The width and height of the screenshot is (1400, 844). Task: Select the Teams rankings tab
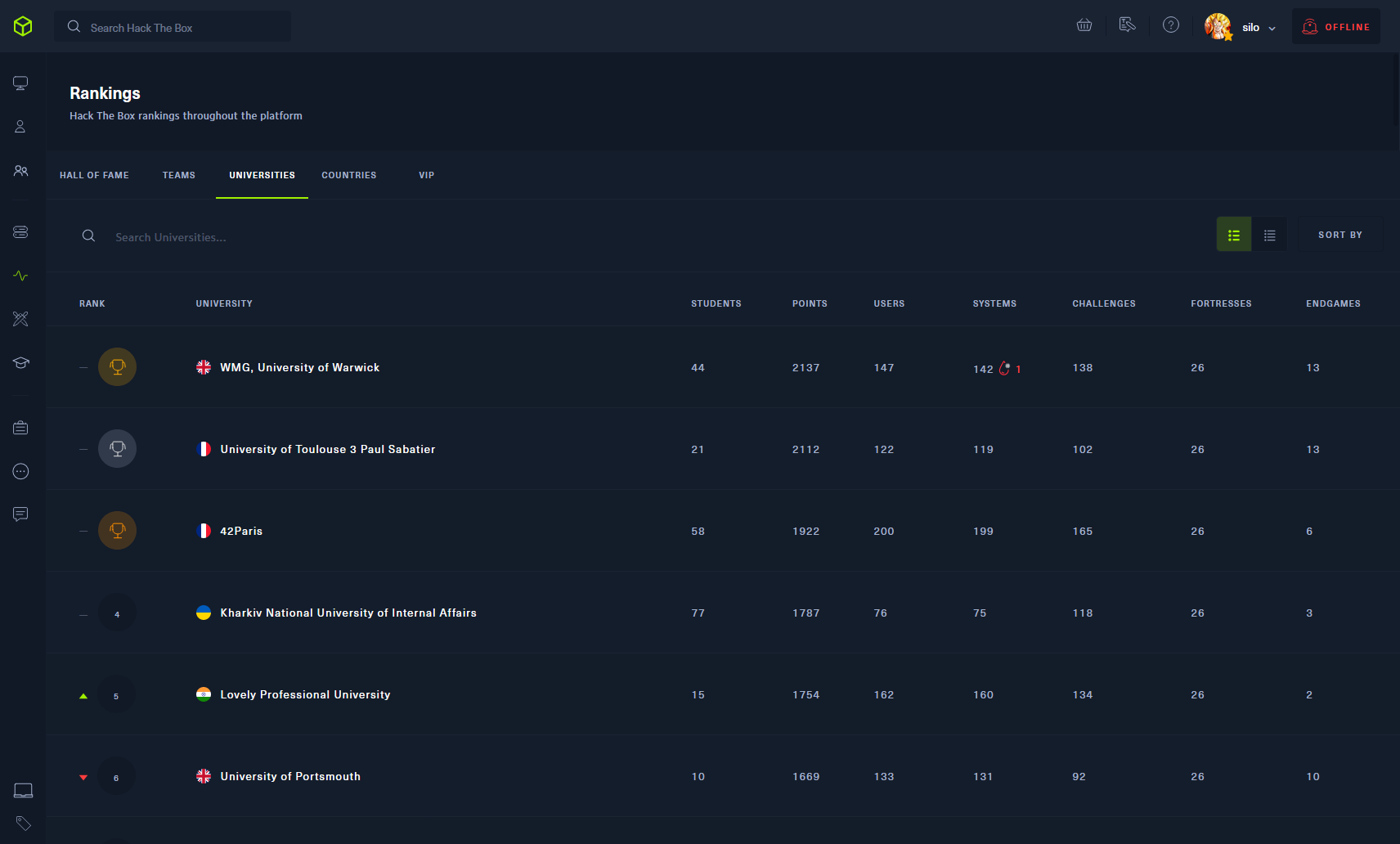178,175
